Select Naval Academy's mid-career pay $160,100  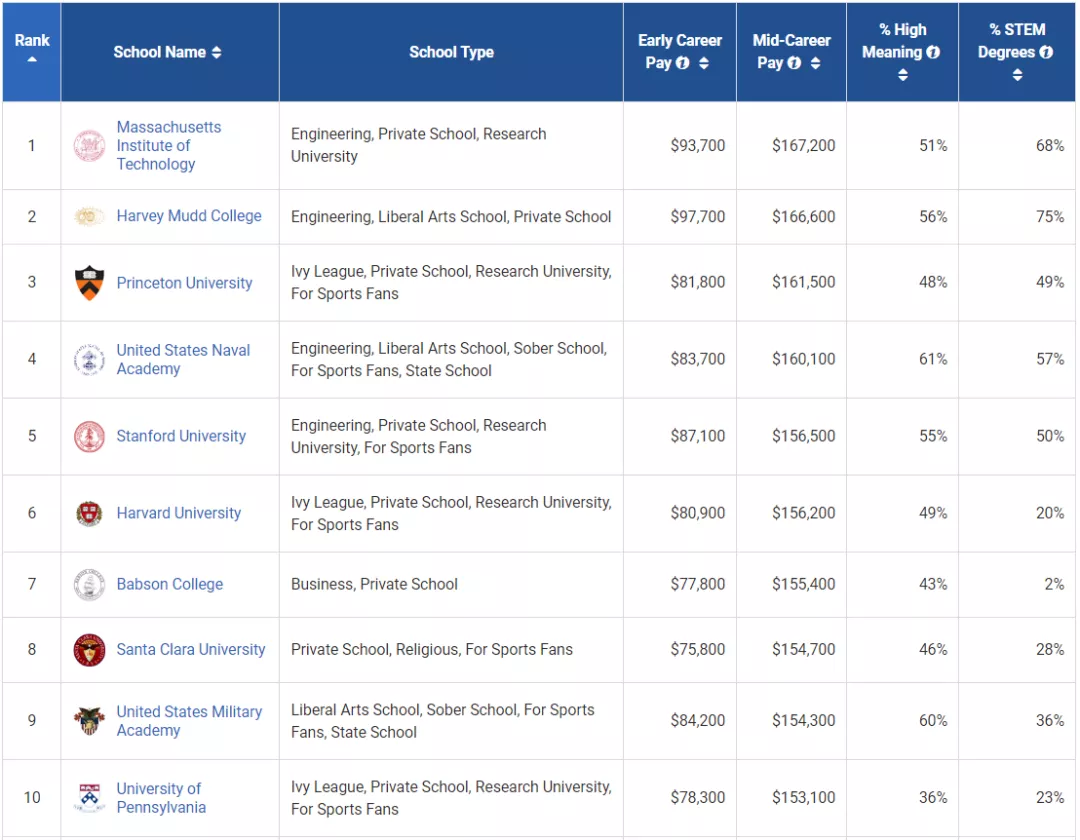(x=803, y=359)
